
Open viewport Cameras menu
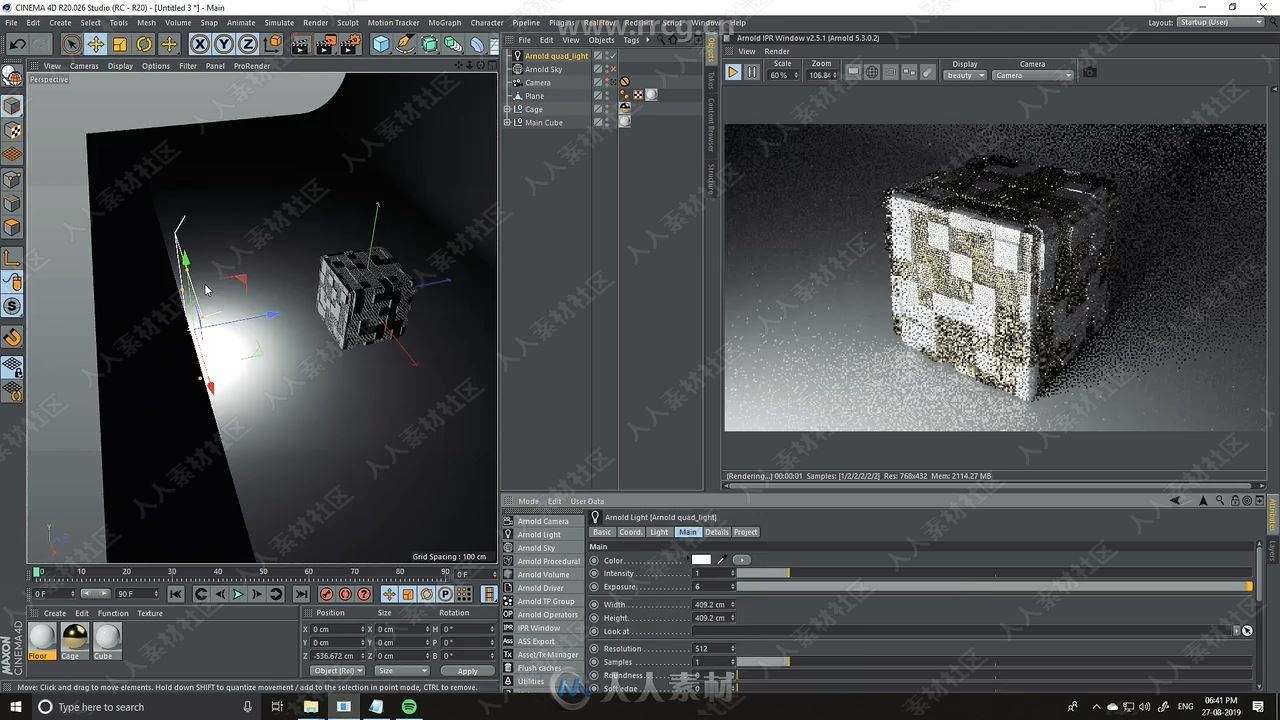84,66
